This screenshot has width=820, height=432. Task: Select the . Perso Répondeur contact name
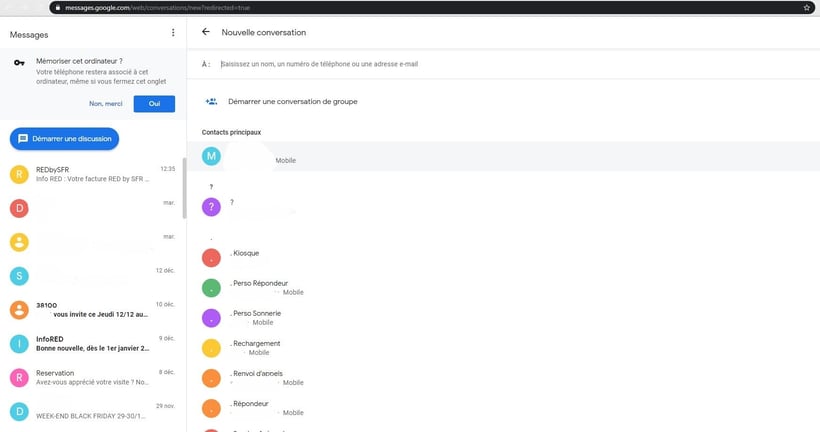coord(259,283)
